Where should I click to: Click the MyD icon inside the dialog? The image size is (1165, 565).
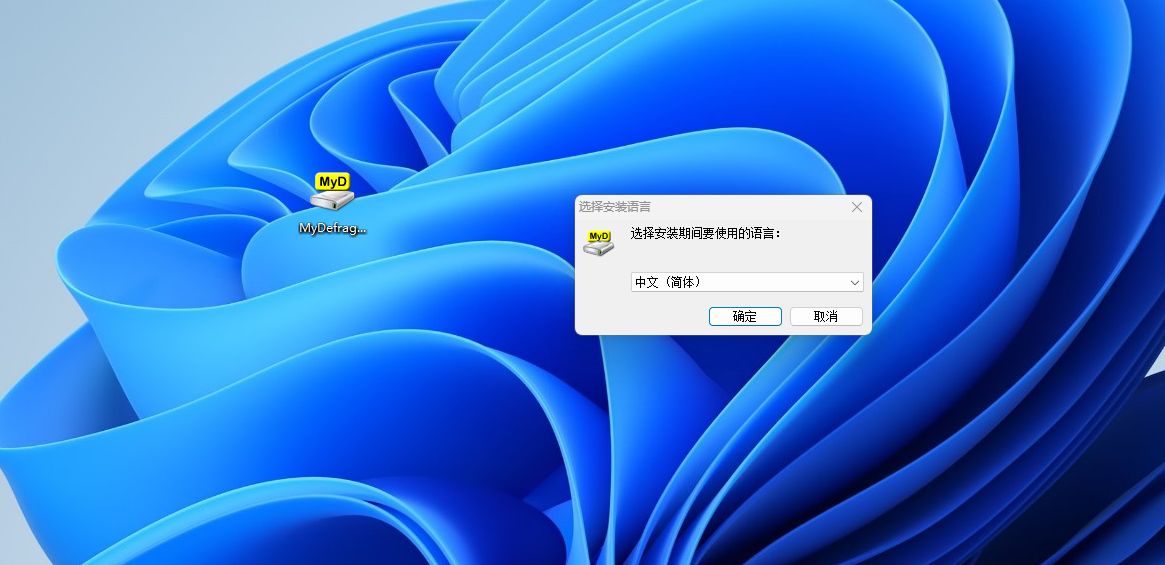(x=599, y=242)
